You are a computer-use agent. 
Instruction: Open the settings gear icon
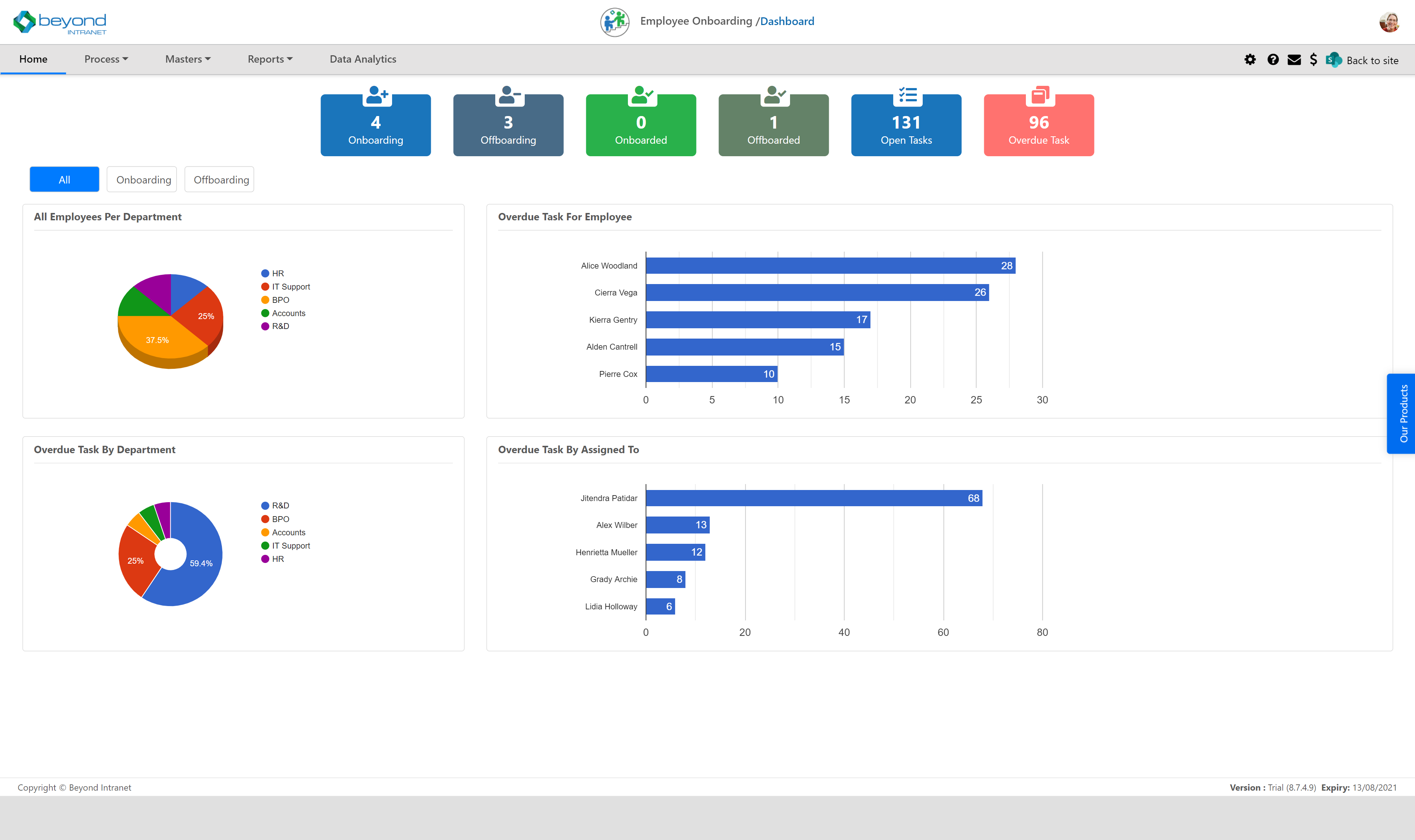click(1251, 59)
